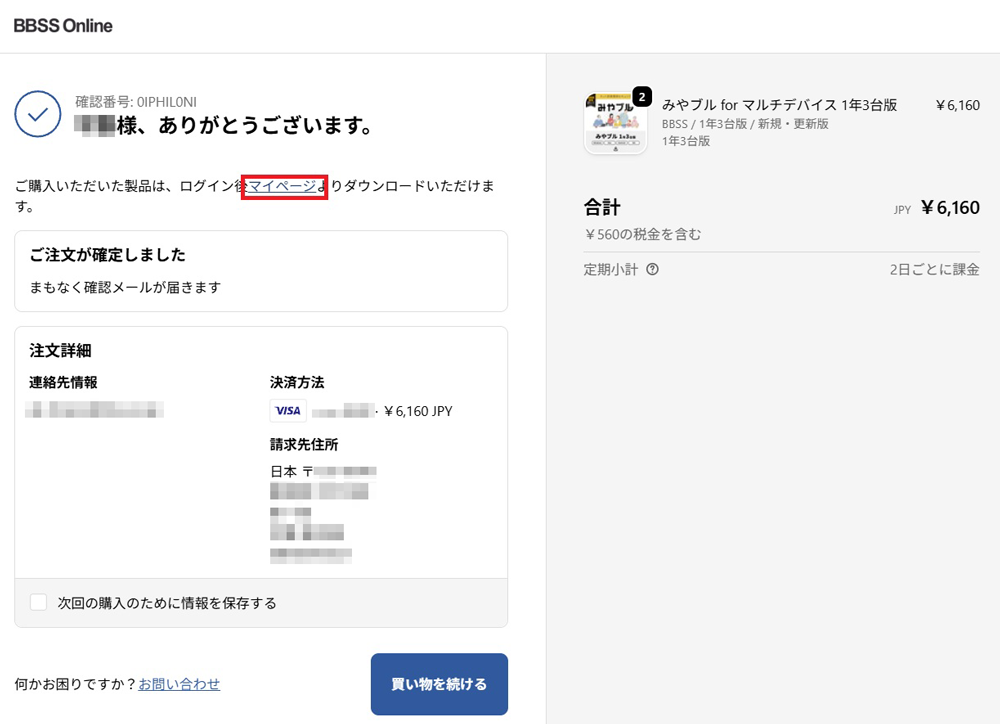The image size is (1000, 724).
Task: Click the total amount ￥6,160 next to JPY
Action: (x=950, y=208)
